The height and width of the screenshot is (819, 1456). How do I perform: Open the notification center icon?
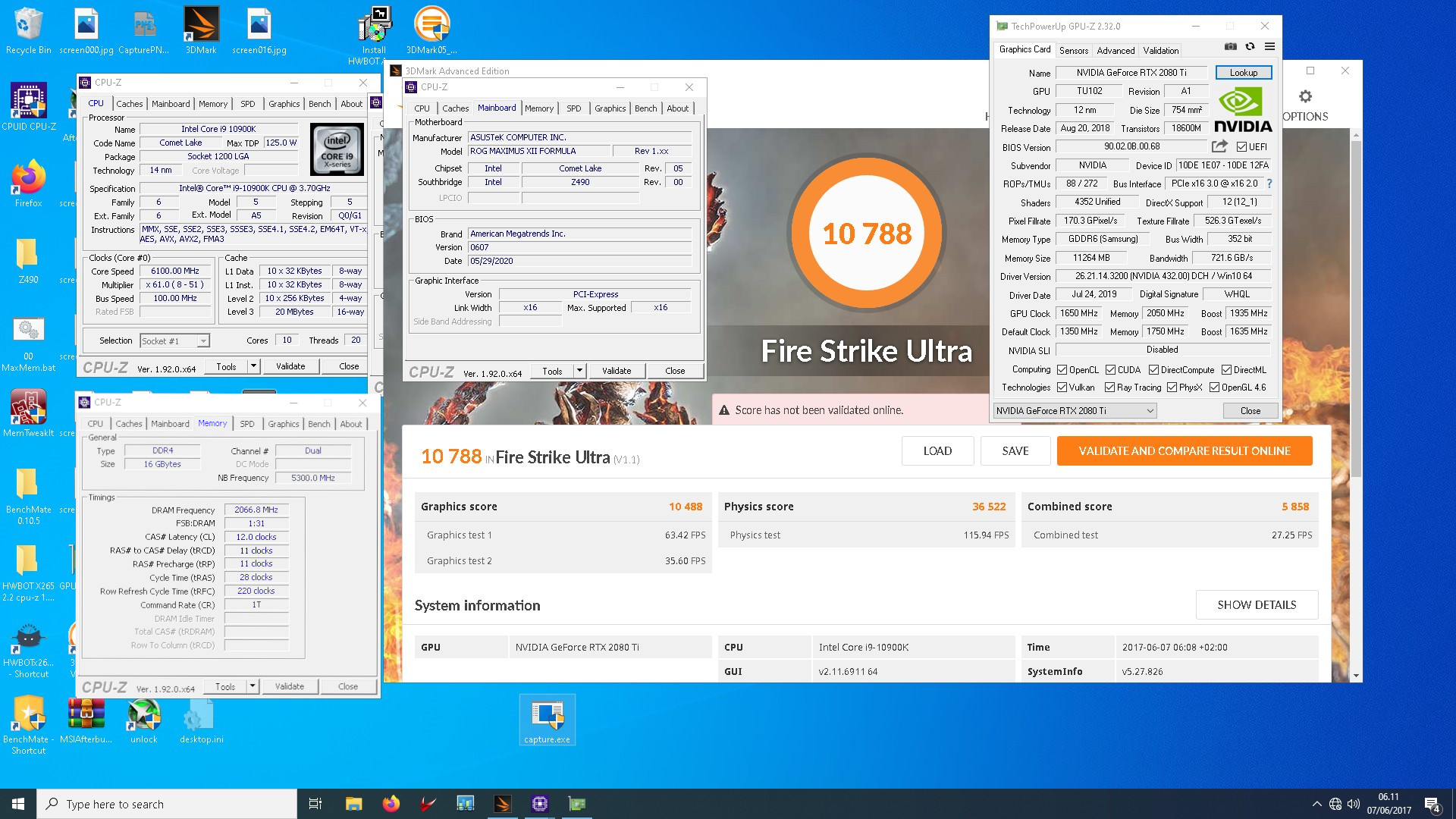[1432, 804]
